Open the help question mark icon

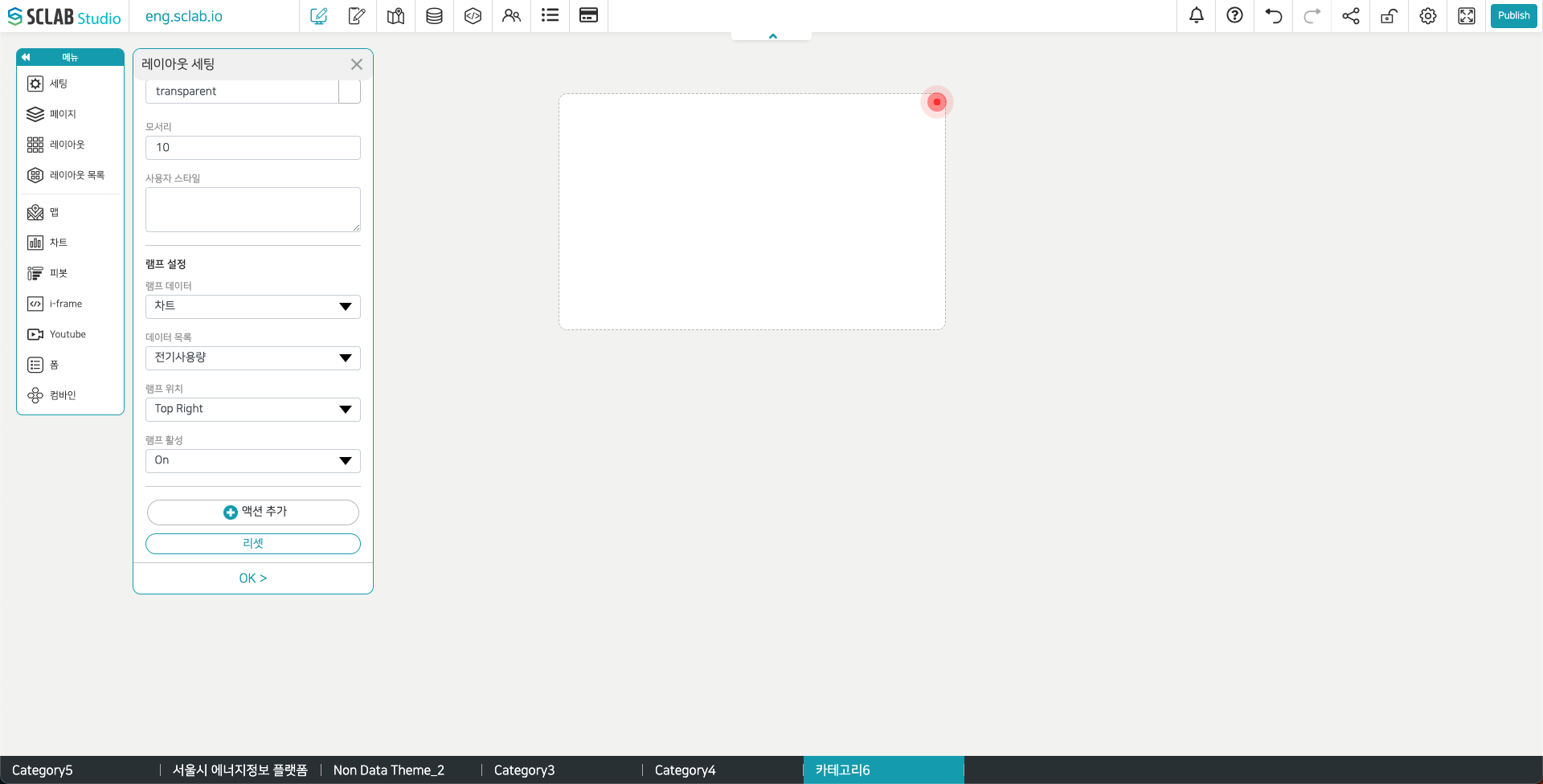coord(1235,16)
